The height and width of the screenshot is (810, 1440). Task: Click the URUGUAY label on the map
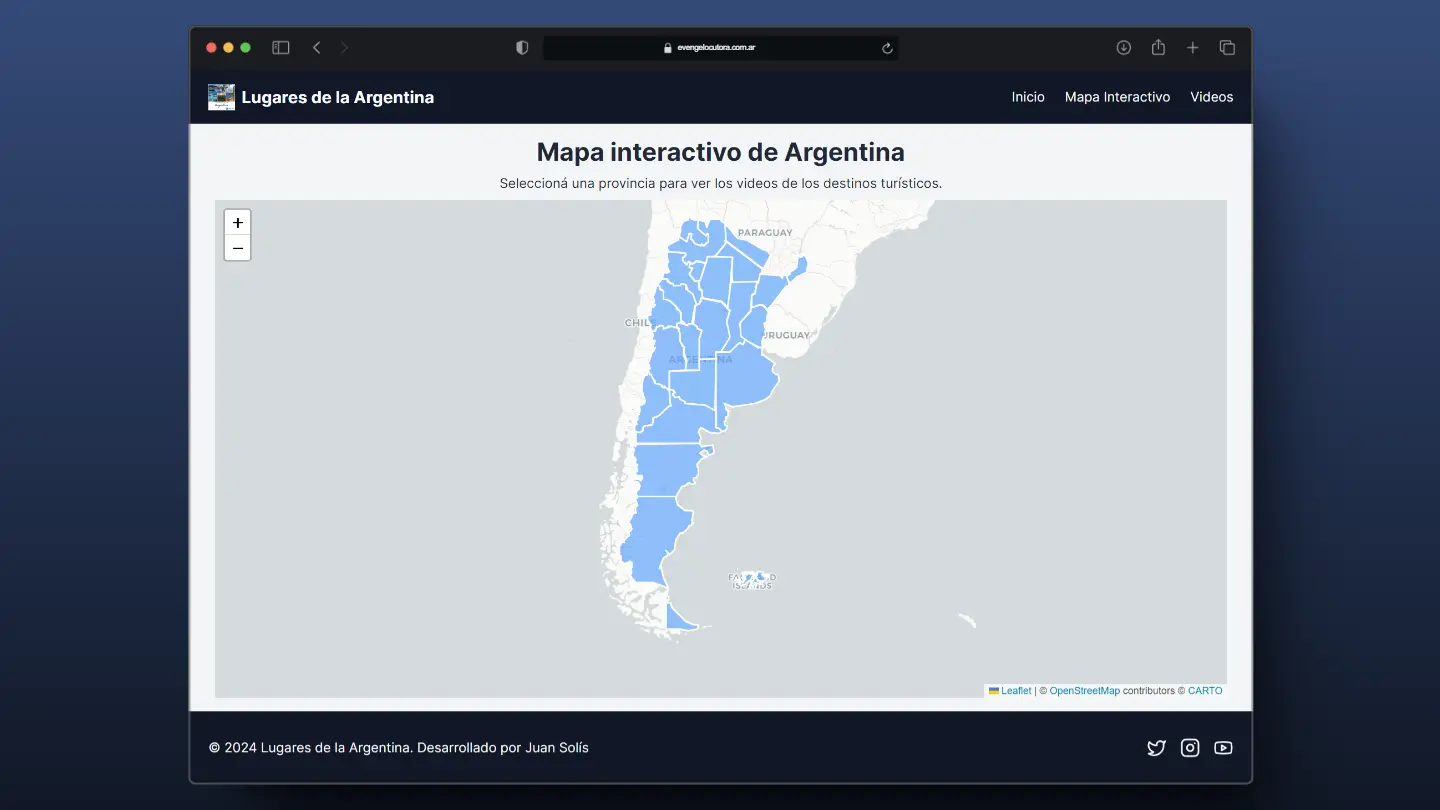787,335
